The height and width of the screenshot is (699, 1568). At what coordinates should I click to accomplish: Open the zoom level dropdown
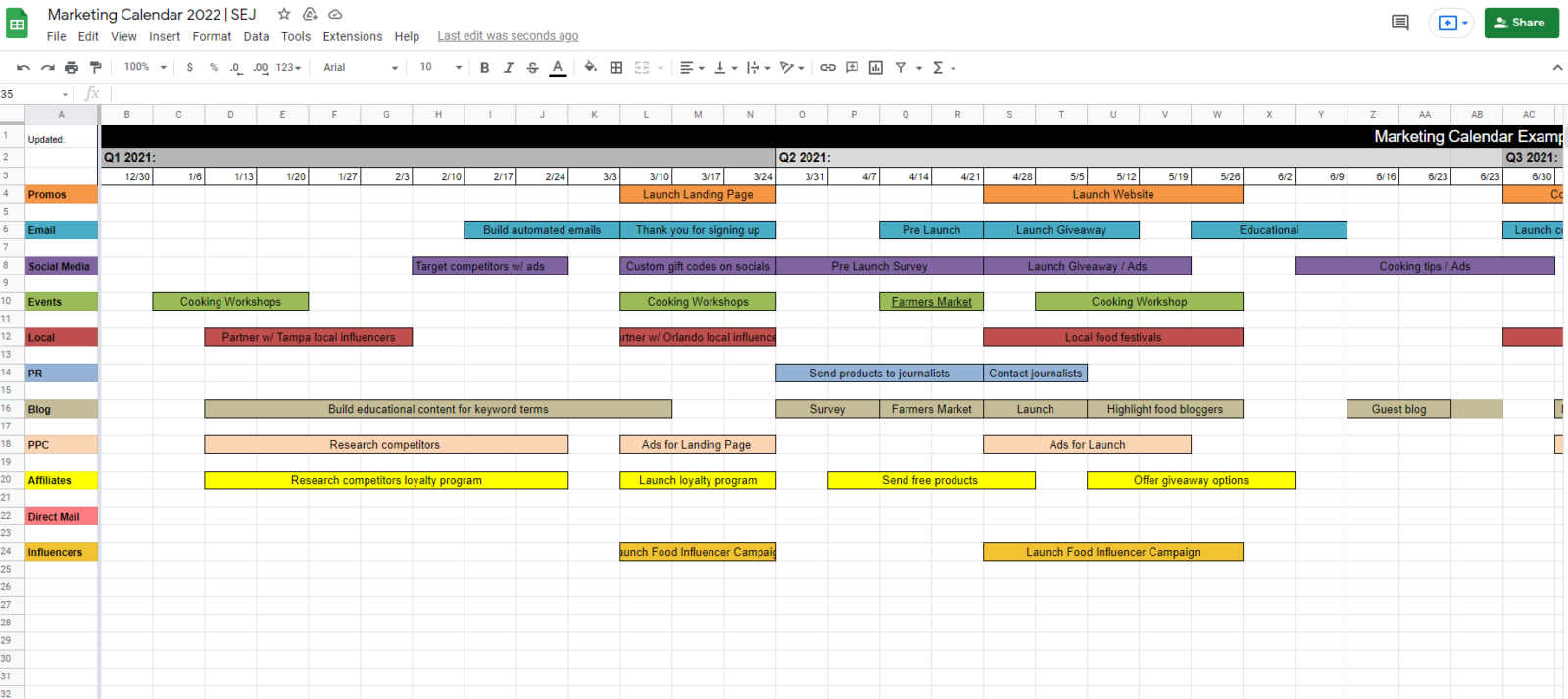(145, 68)
